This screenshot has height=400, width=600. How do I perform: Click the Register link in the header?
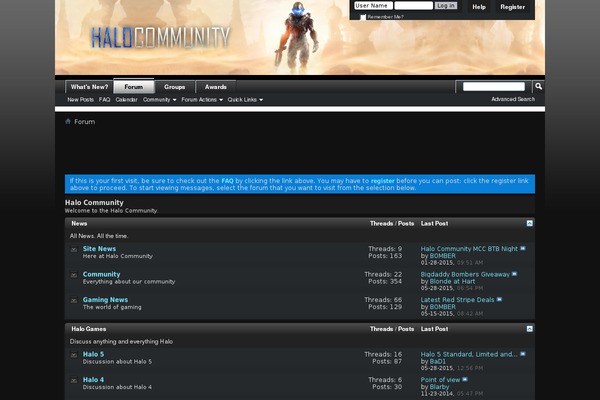pos(512,7)
